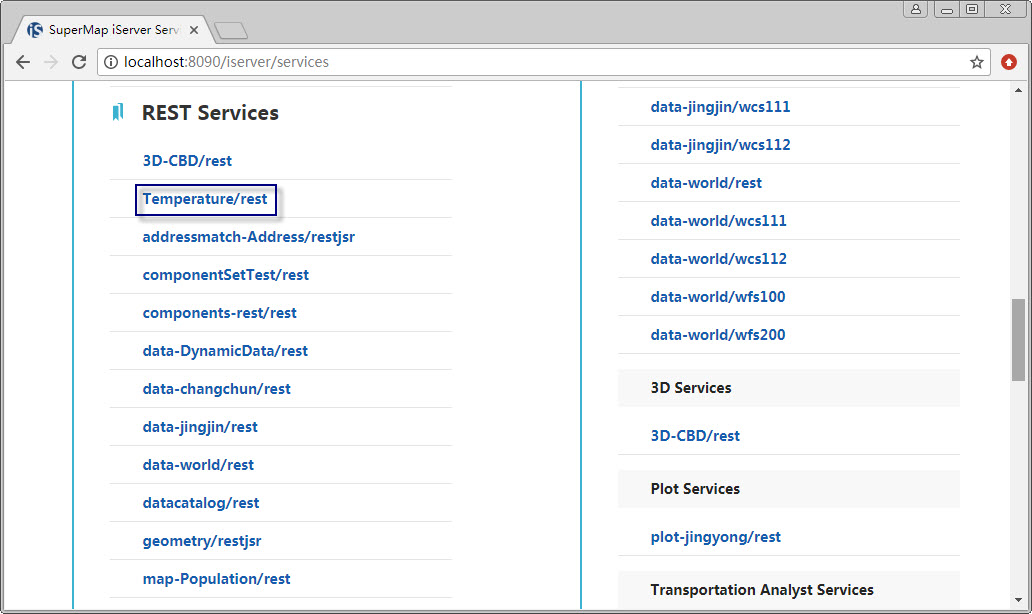Click the REST Services bookmark icon
Screen dimensions: 1032x614
[118, 113]
